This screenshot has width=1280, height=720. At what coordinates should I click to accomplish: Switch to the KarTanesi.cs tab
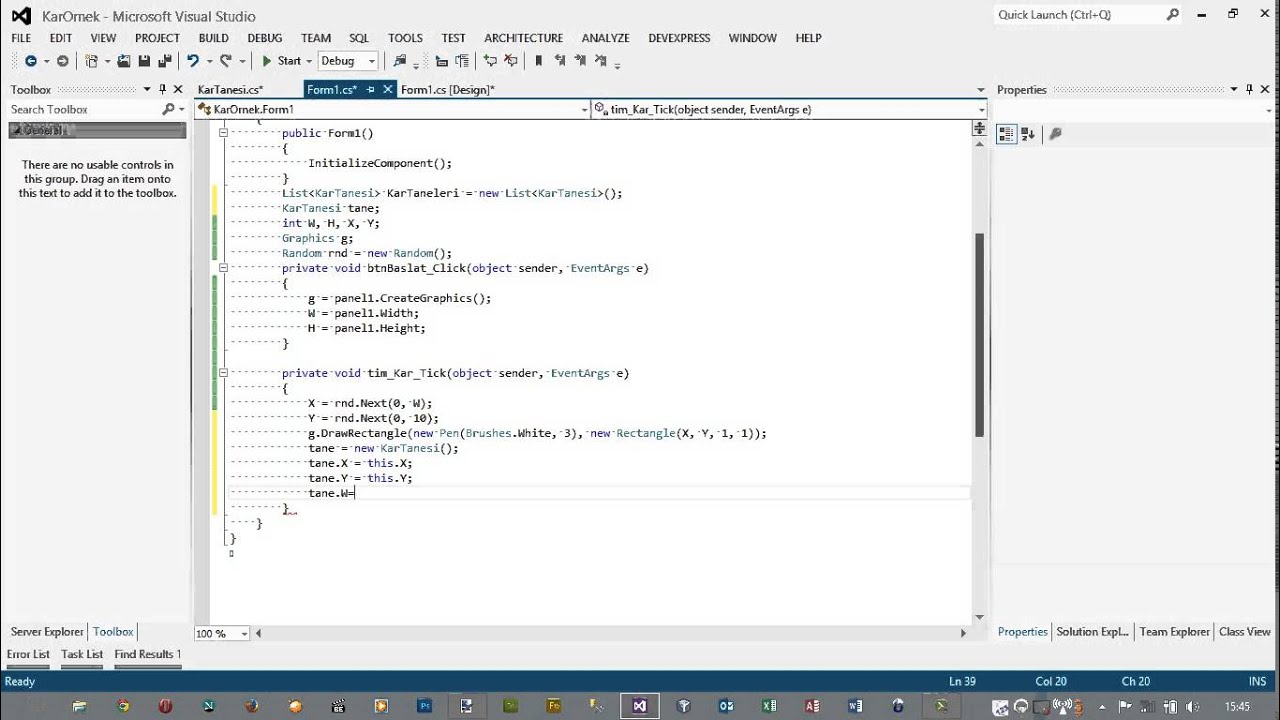click(230, 90)
